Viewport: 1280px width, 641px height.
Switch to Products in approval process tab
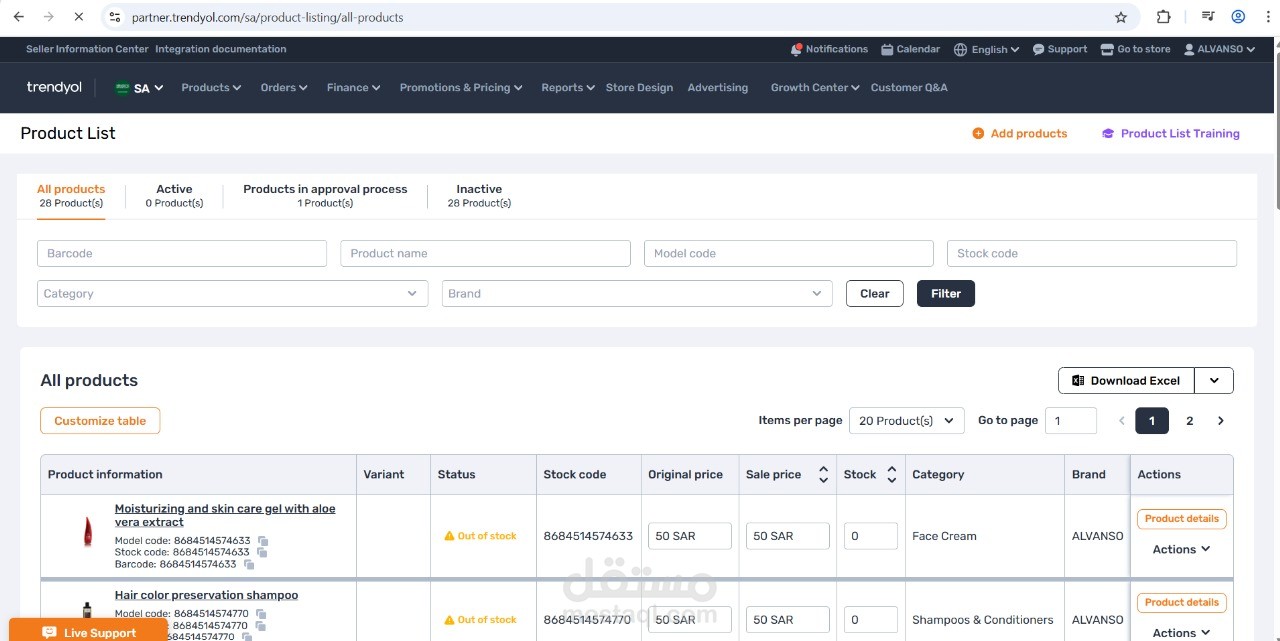(325, 195)
